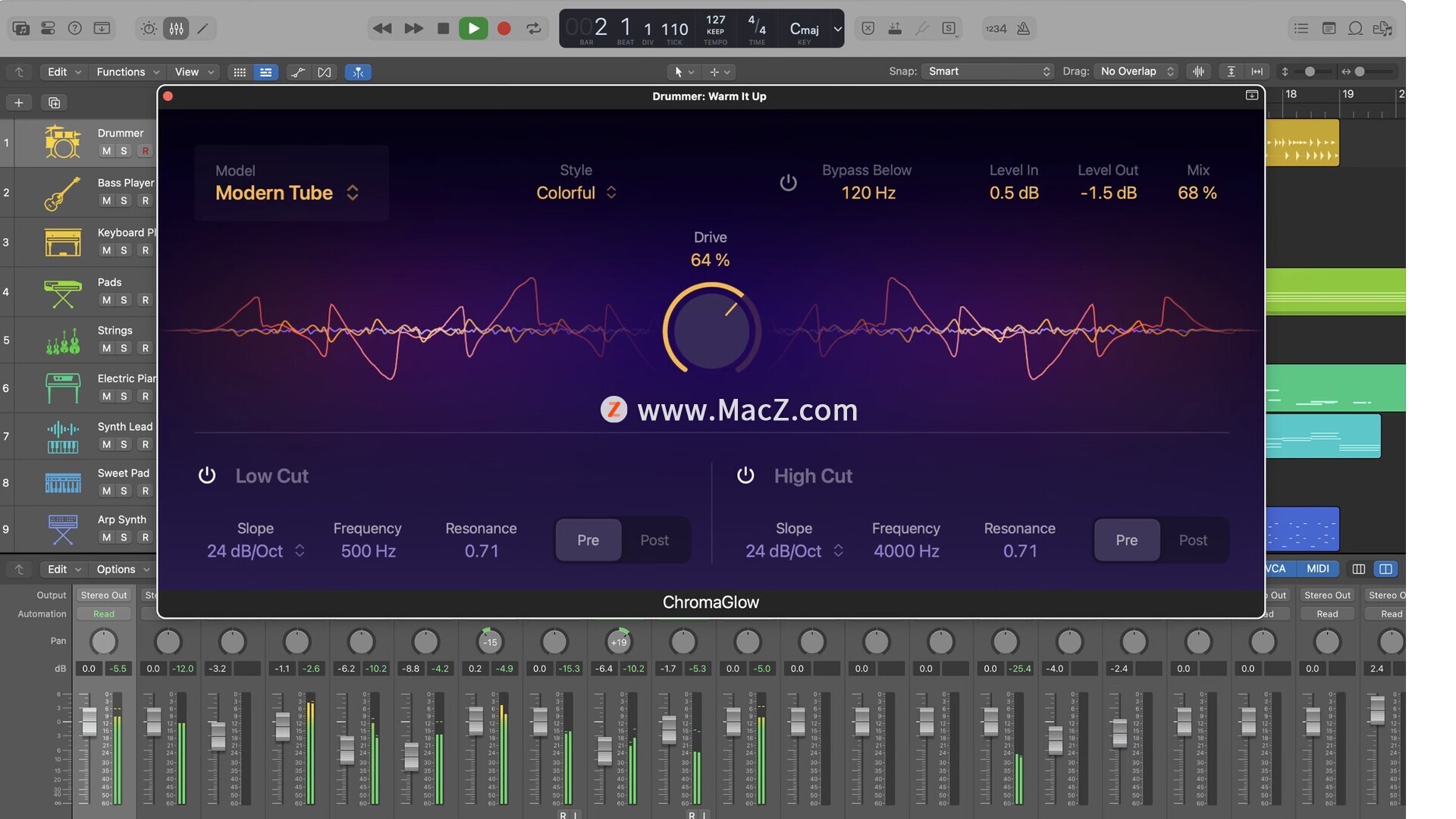
Task: Select Post for Low Cut
Action: (x=654, y=540)
